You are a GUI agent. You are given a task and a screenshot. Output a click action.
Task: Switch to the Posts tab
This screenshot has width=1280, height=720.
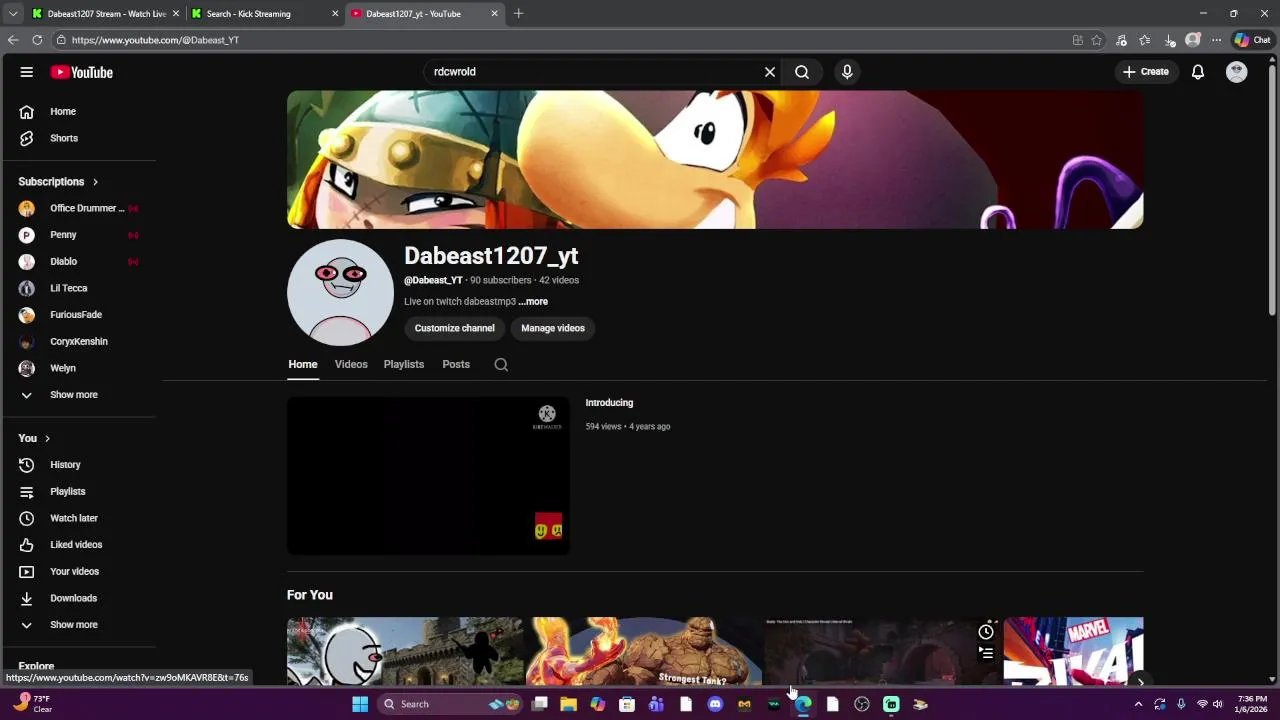click(456, 364)
